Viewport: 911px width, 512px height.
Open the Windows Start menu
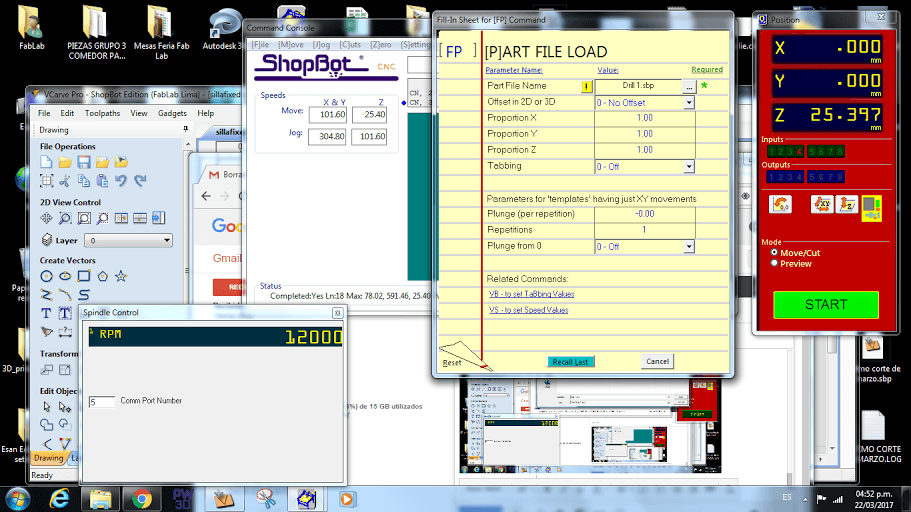(x=17, y=499)
